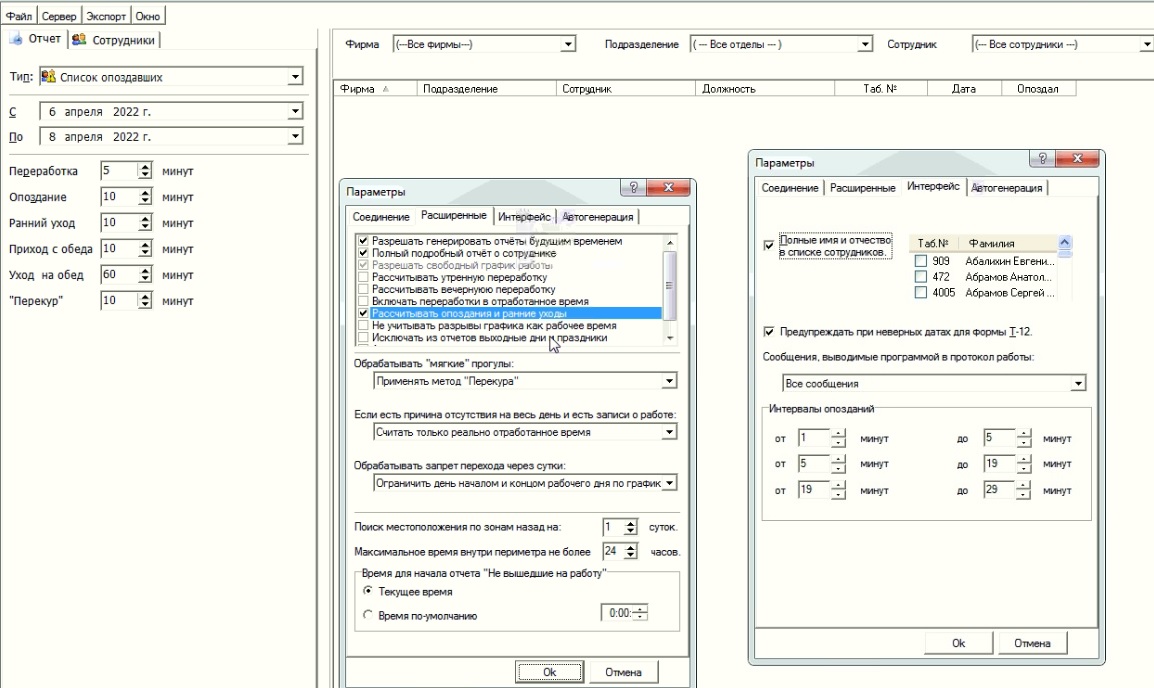Click the Уход на обед minutes field
The image size is (1154, 688).
point(118,274)
